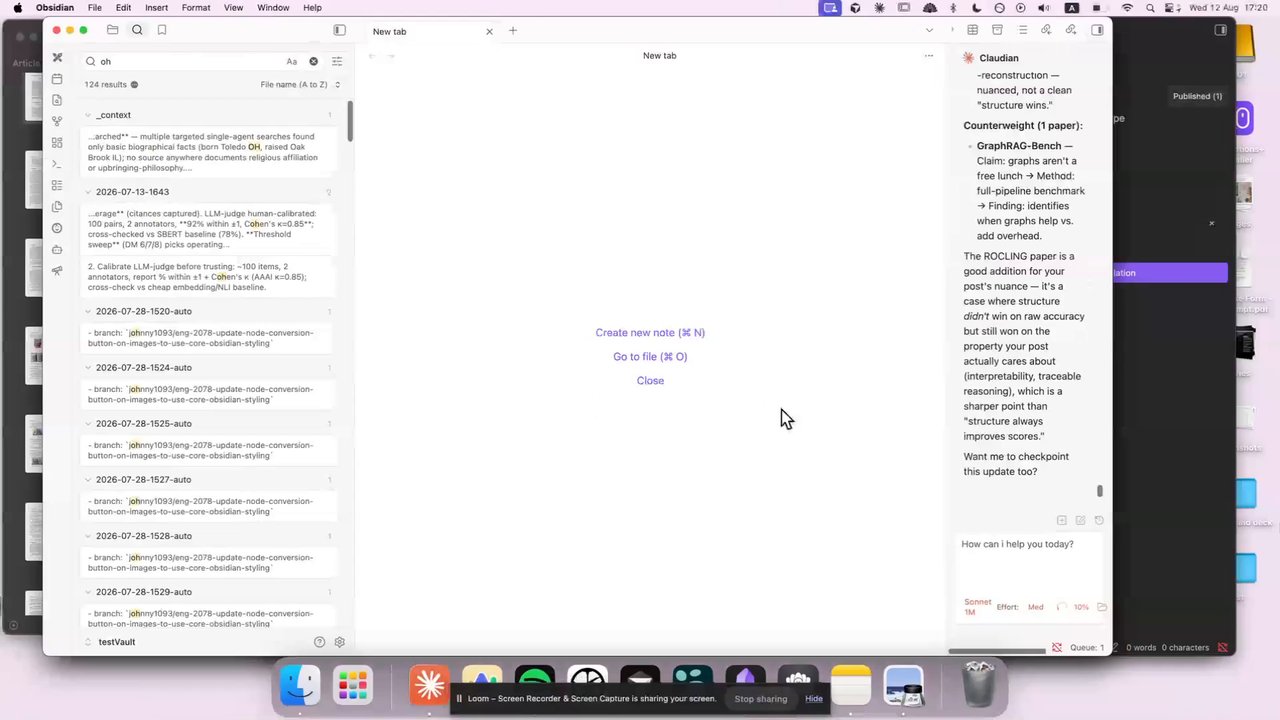
Task: Open the testVault vault switcher
Action: tap(111, 642)
